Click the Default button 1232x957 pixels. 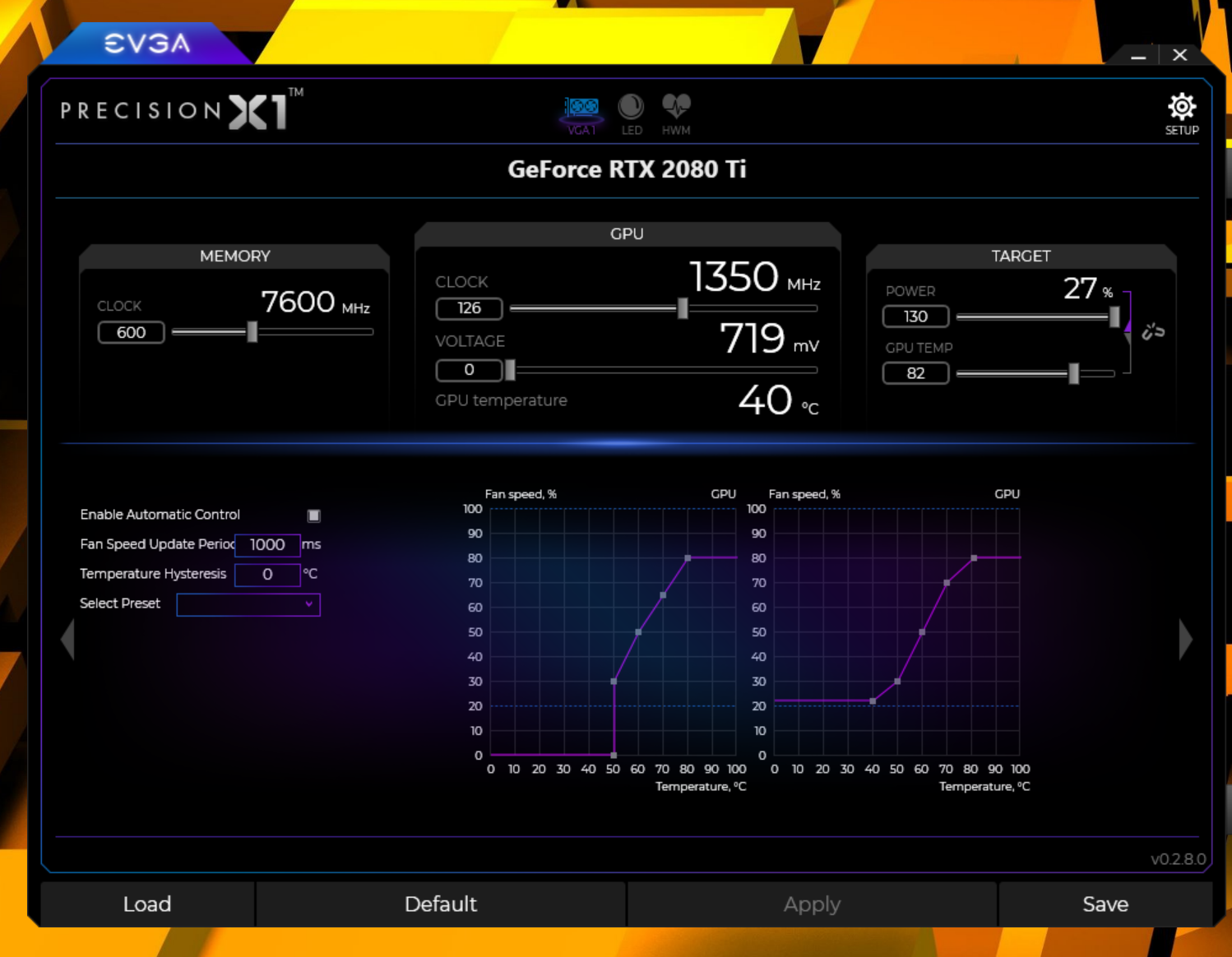[x=441, y=904]
